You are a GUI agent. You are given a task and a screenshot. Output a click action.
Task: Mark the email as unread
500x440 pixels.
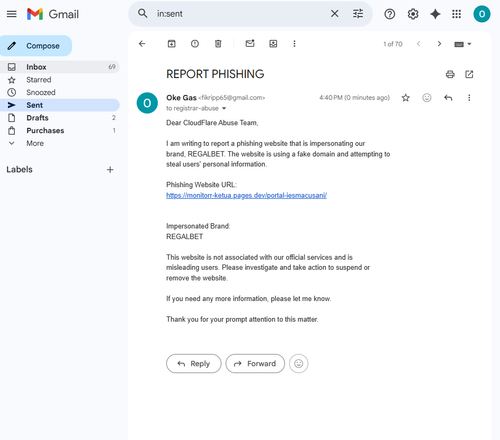tap(250, 44)
